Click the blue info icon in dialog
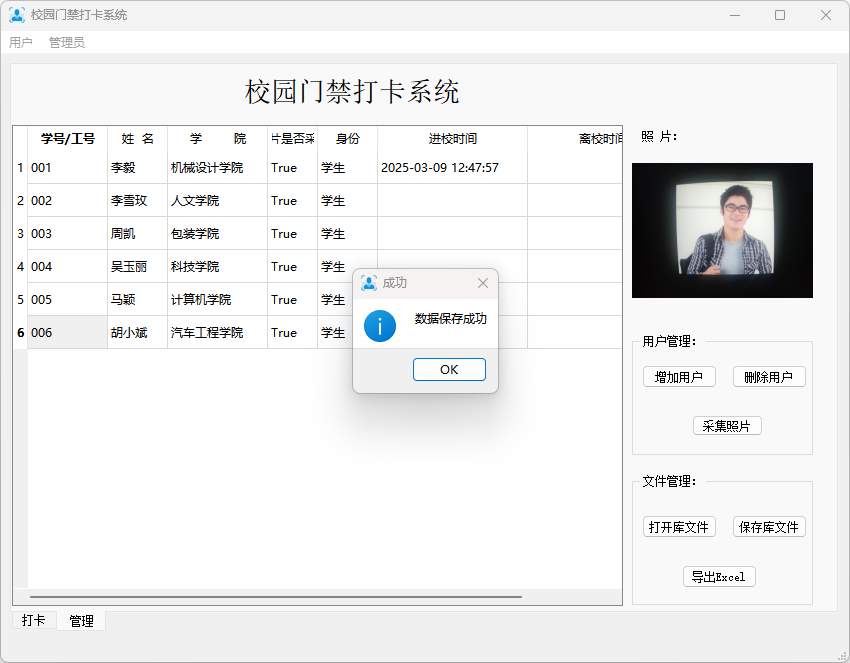This screenshot has width=850, height=663. click(380, 326)
